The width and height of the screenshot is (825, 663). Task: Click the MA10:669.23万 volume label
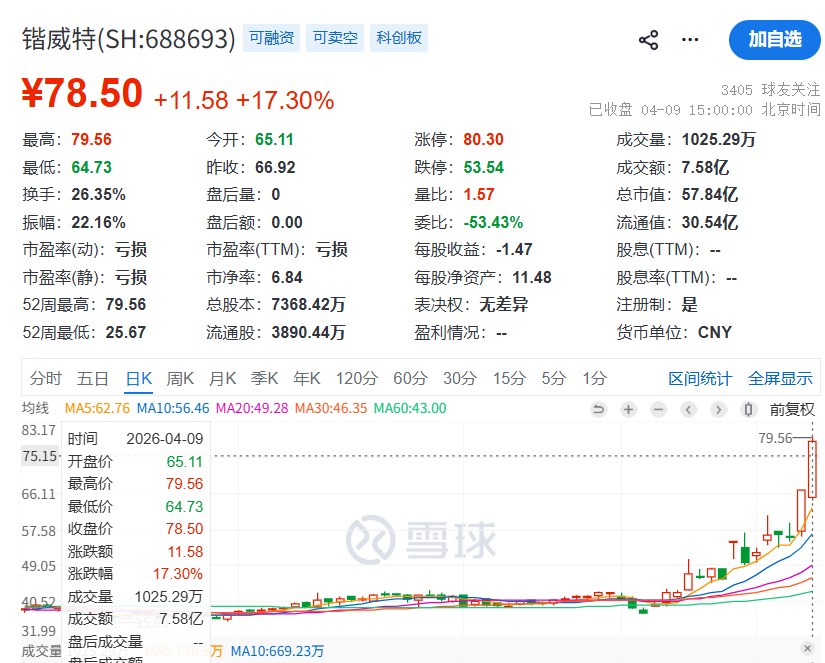(277, 651)
